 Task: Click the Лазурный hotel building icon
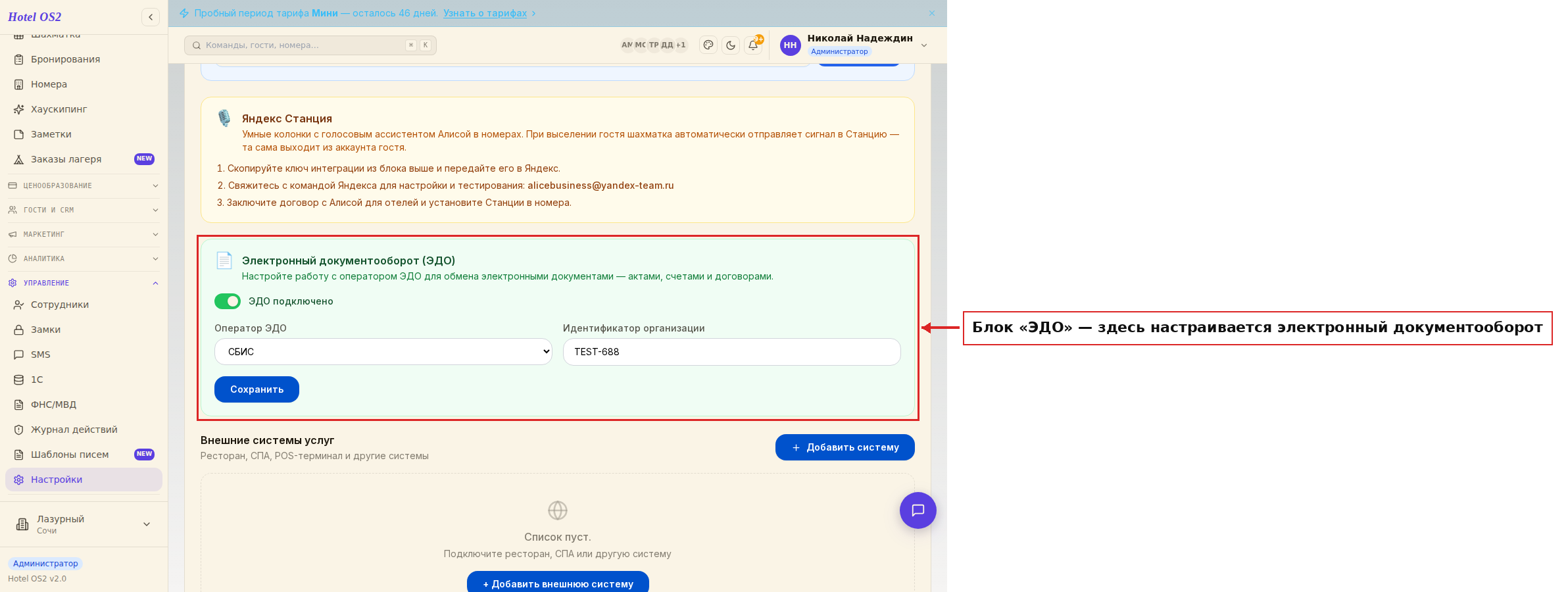[22, 524]
